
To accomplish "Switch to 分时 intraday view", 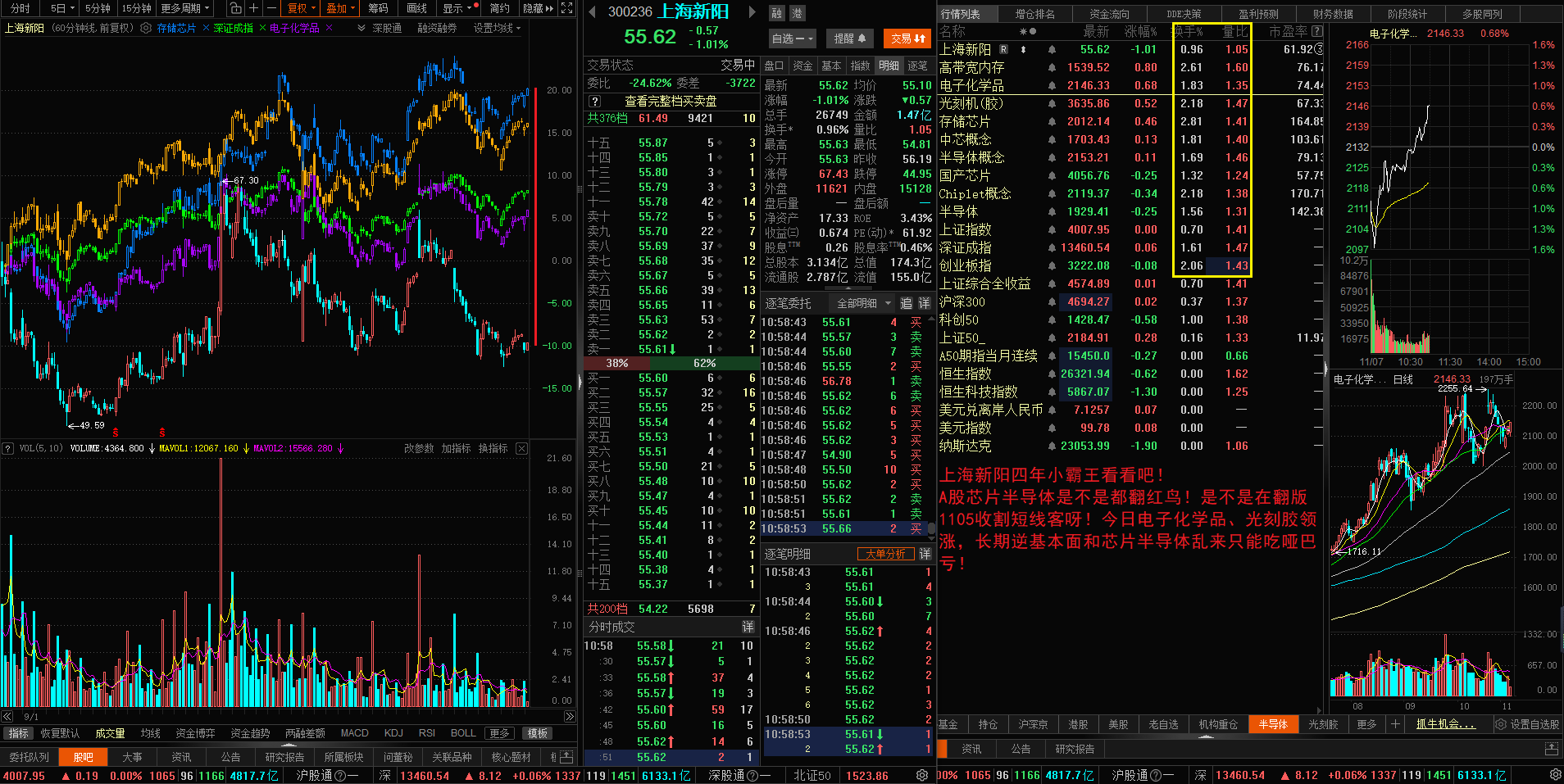I will click(x=20, y=8).
